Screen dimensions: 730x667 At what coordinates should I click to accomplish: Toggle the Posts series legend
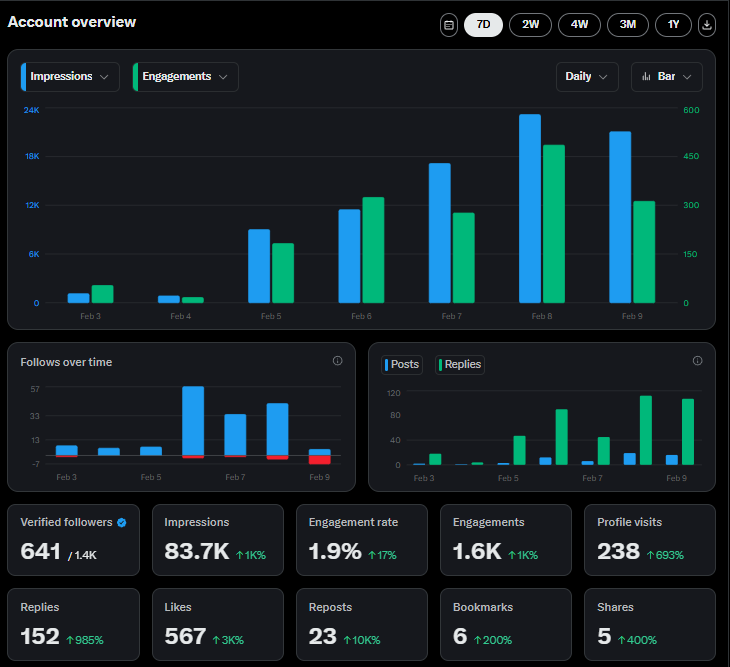pyautogui.click(x=402, y=364)
